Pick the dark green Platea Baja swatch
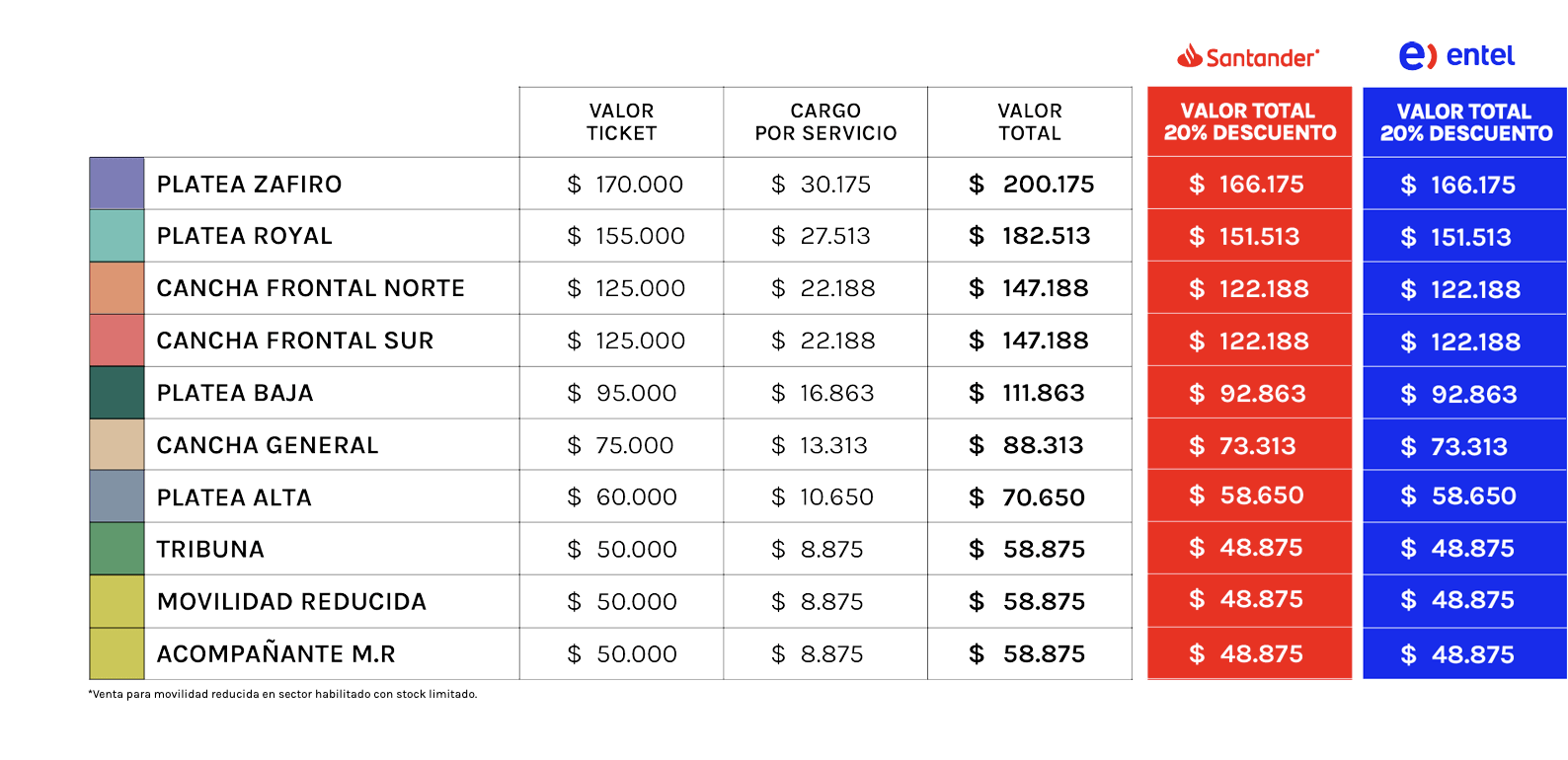The image size is (1568, 760). click(x=117, y=393)
